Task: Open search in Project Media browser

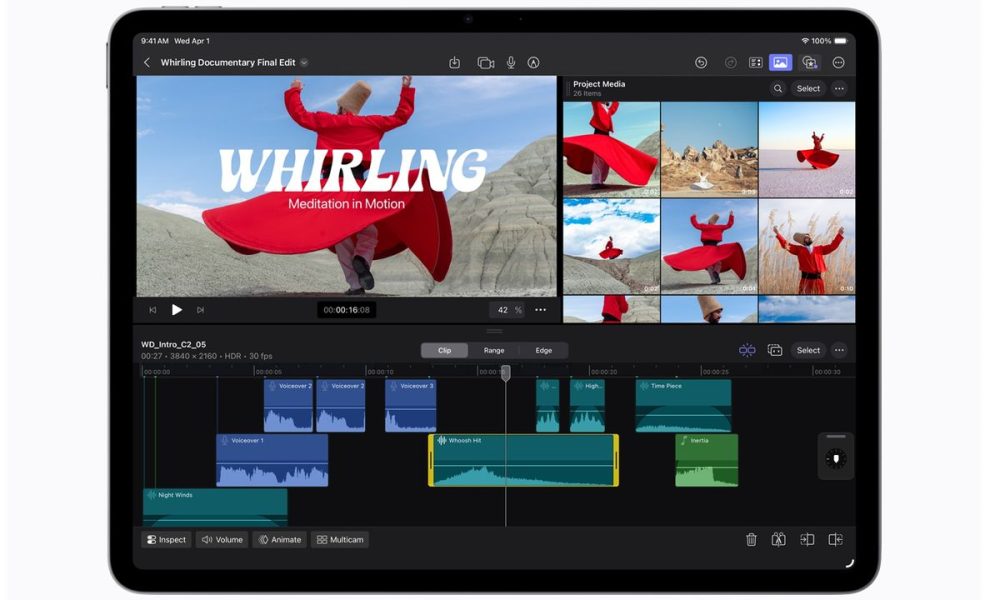Action: point(778,88)
